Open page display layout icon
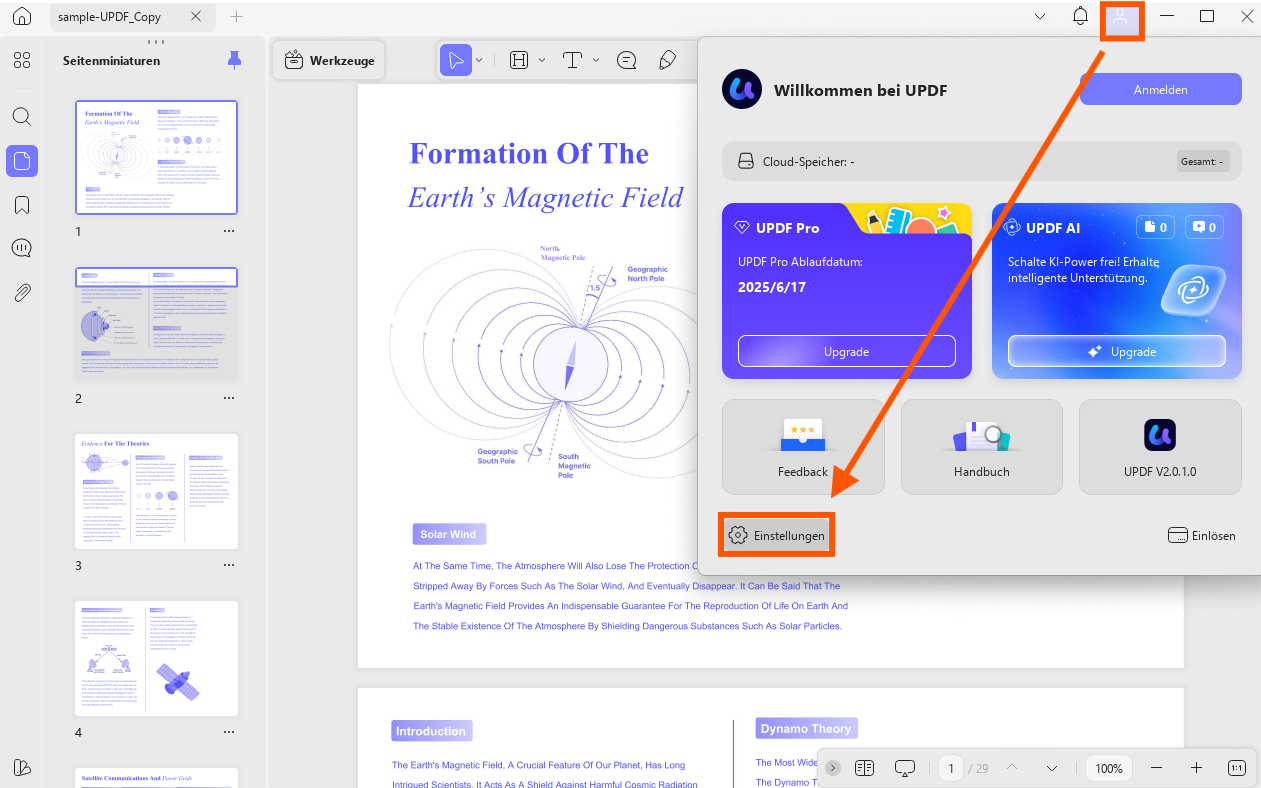This screenshot has width=1261, height=788. [x=865, y=768]
